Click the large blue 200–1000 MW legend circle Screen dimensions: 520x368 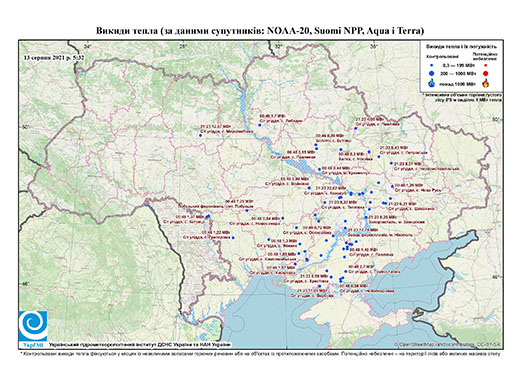pyautogui.click(x=431, y=73)
